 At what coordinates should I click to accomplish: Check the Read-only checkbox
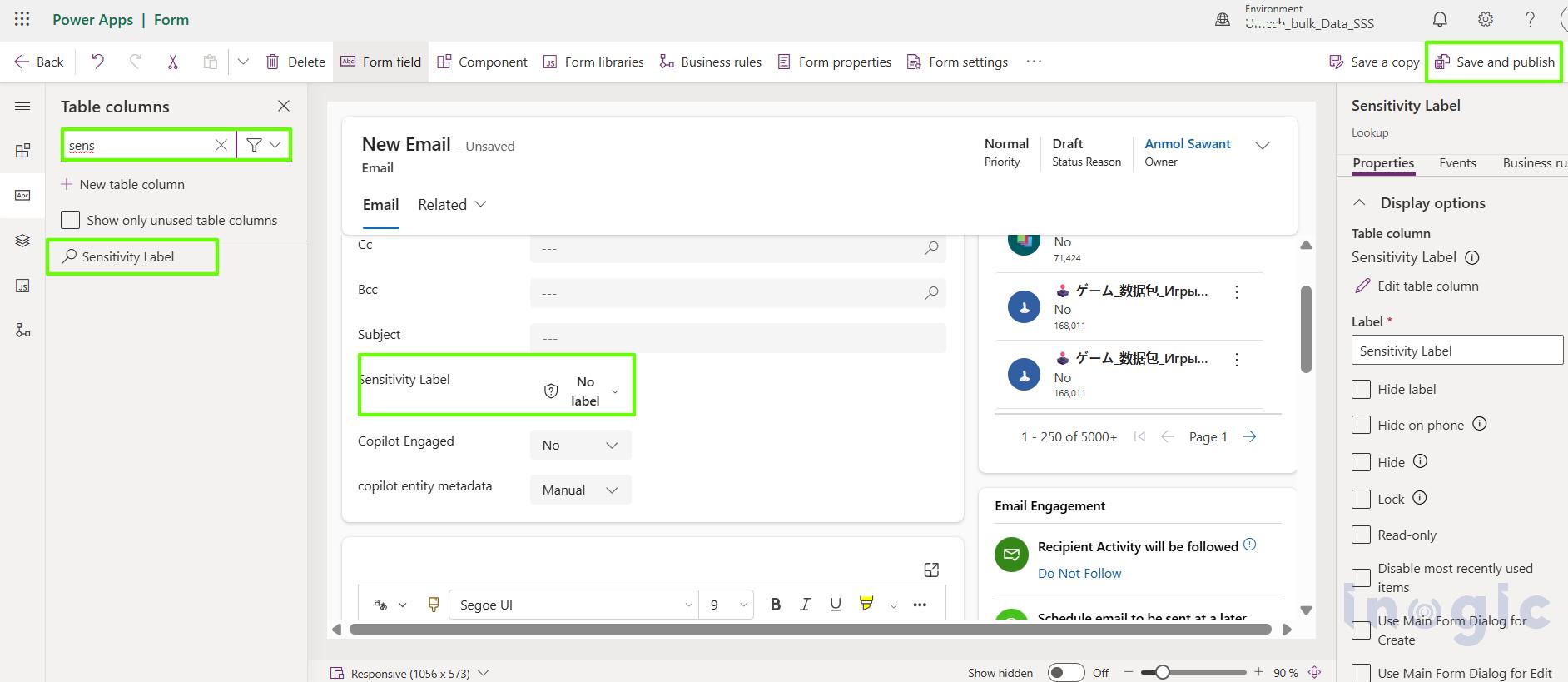tap(1361, 535)
